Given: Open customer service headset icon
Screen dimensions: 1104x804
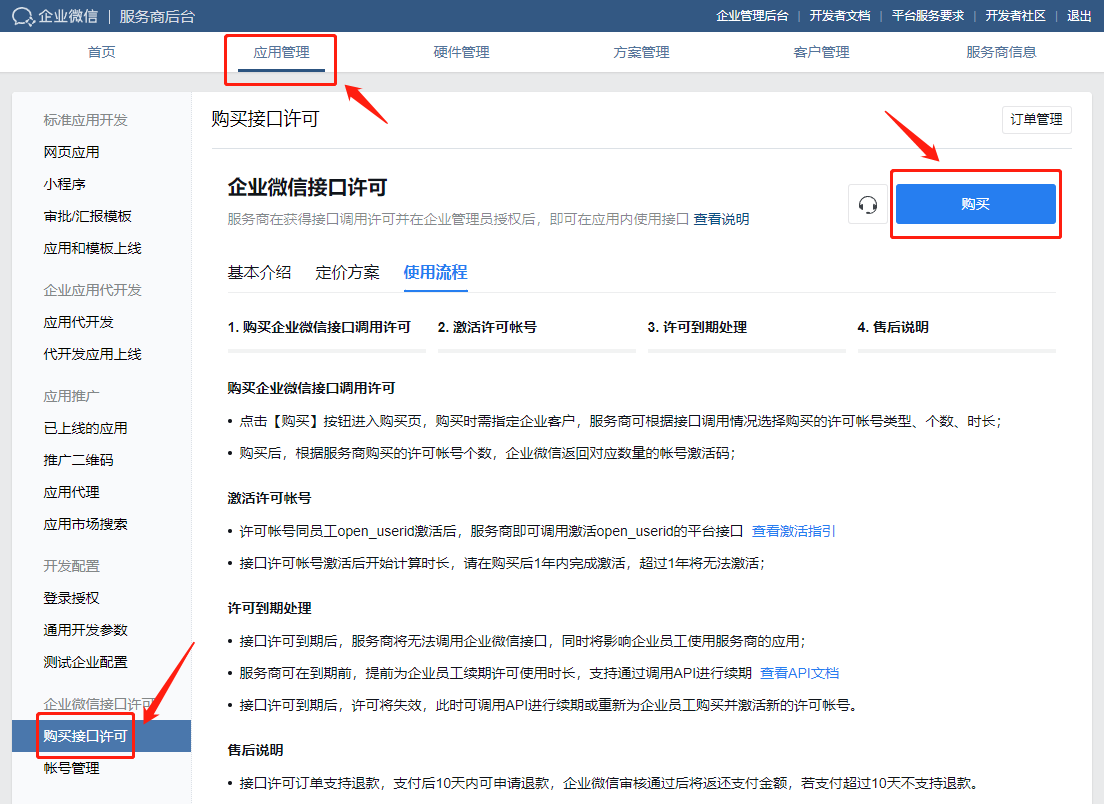Looking at the screenshot, I should click(x=868, y=204).
